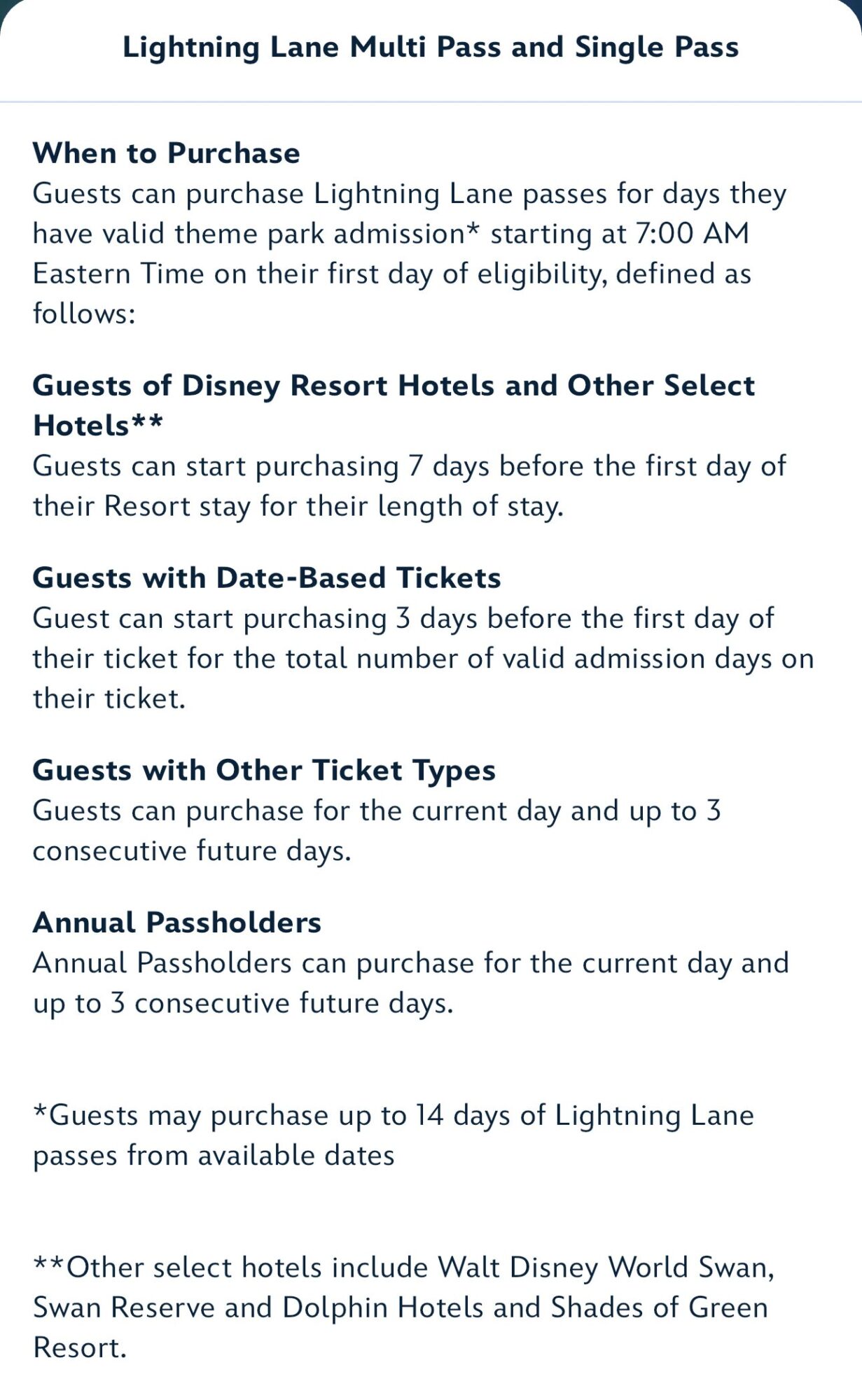This screenshot has height=1400, width=862.
Task: Select the When to Purchase heading
Action: click(166, 153)
